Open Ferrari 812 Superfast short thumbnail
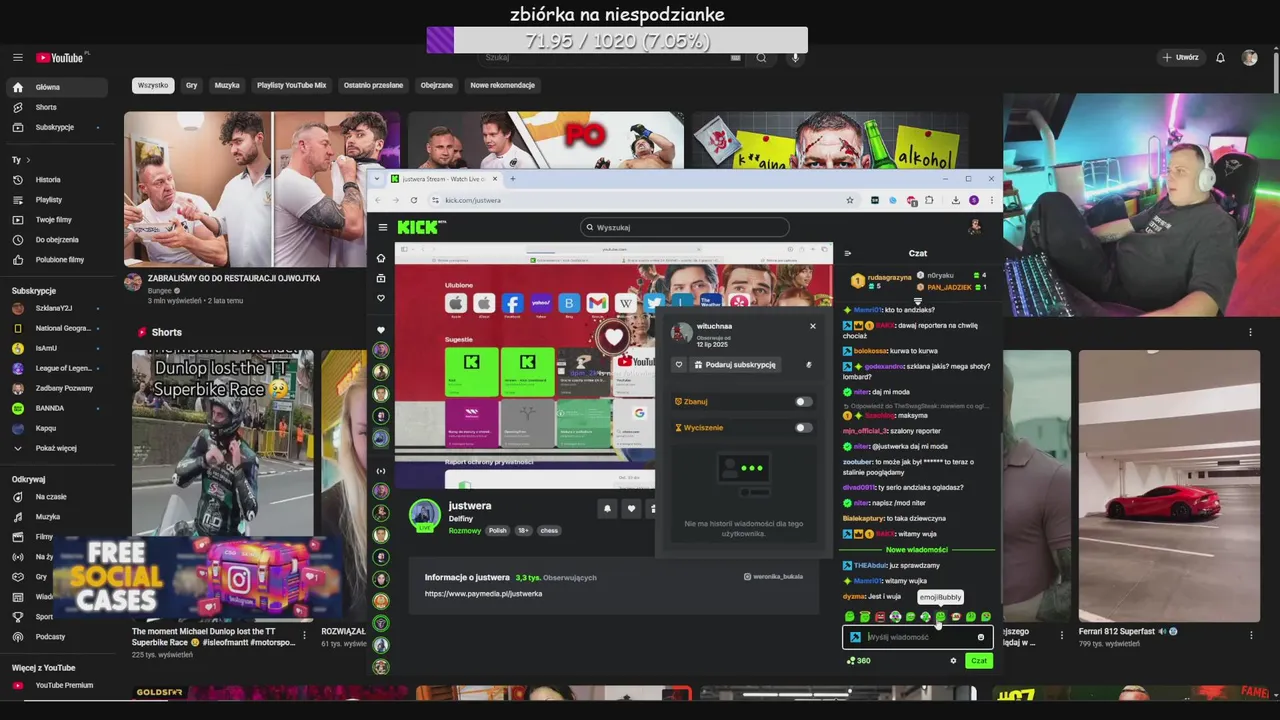 click(x=1169, y=486)
